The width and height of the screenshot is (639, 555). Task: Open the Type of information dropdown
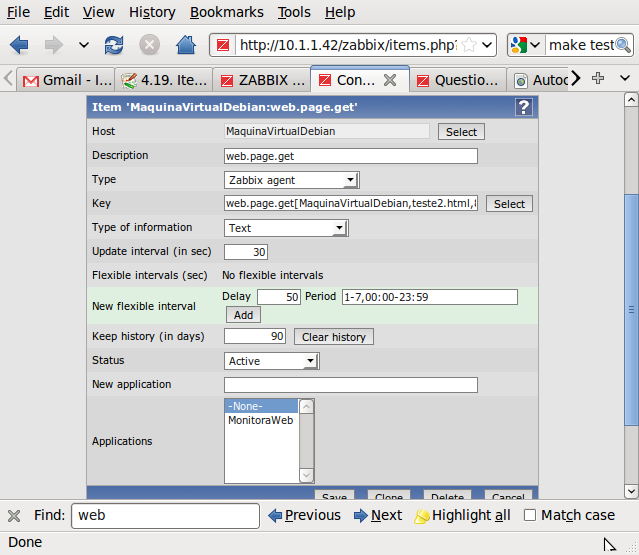286,228
